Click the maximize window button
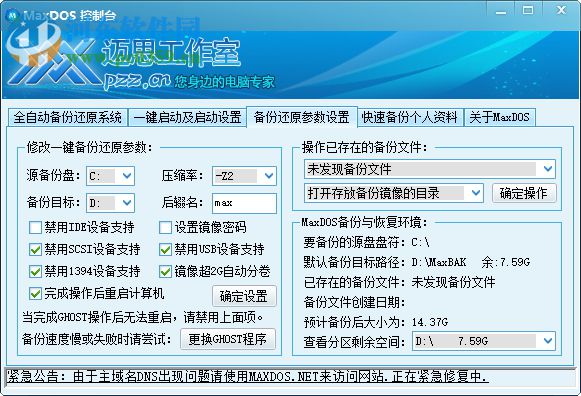581x396 pixels. [x=528, y=10]
